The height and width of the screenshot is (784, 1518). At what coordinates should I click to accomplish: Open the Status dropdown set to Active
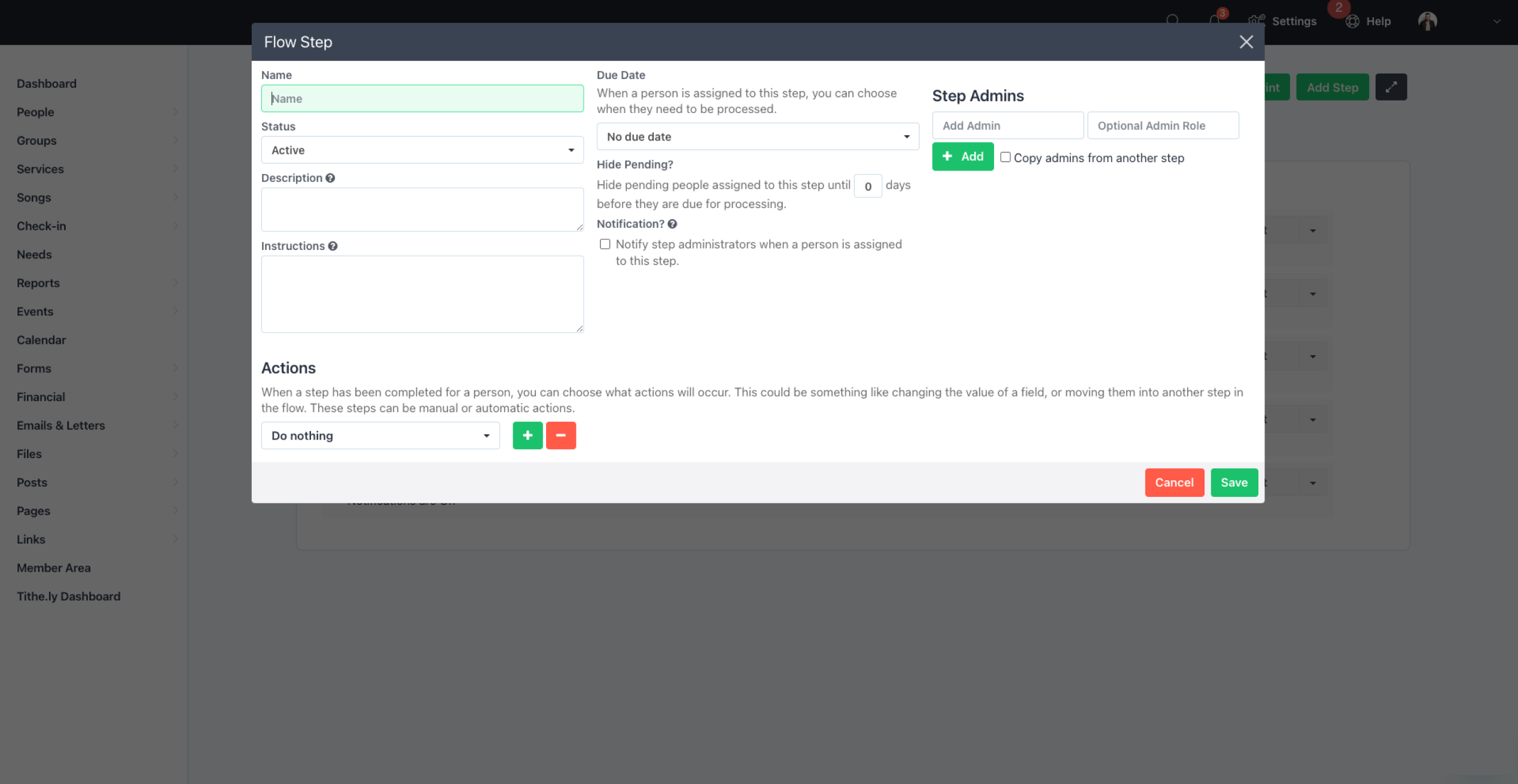(x=422, y=150)
